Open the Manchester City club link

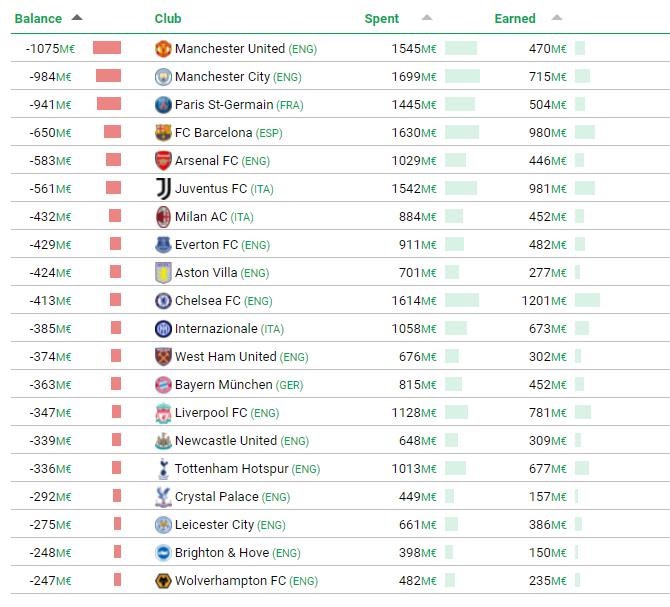223,77
